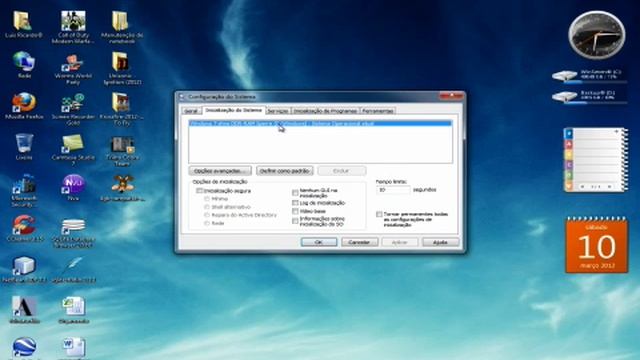The width and height of the screenshot is (640, 360).
Task: Enable Nenhum GUI na inicialização checkbox
Action: [x=295, y=193]
